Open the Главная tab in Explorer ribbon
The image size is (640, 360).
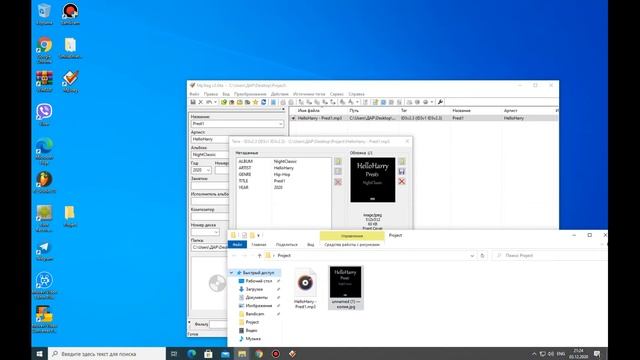(x=259, y=244)
